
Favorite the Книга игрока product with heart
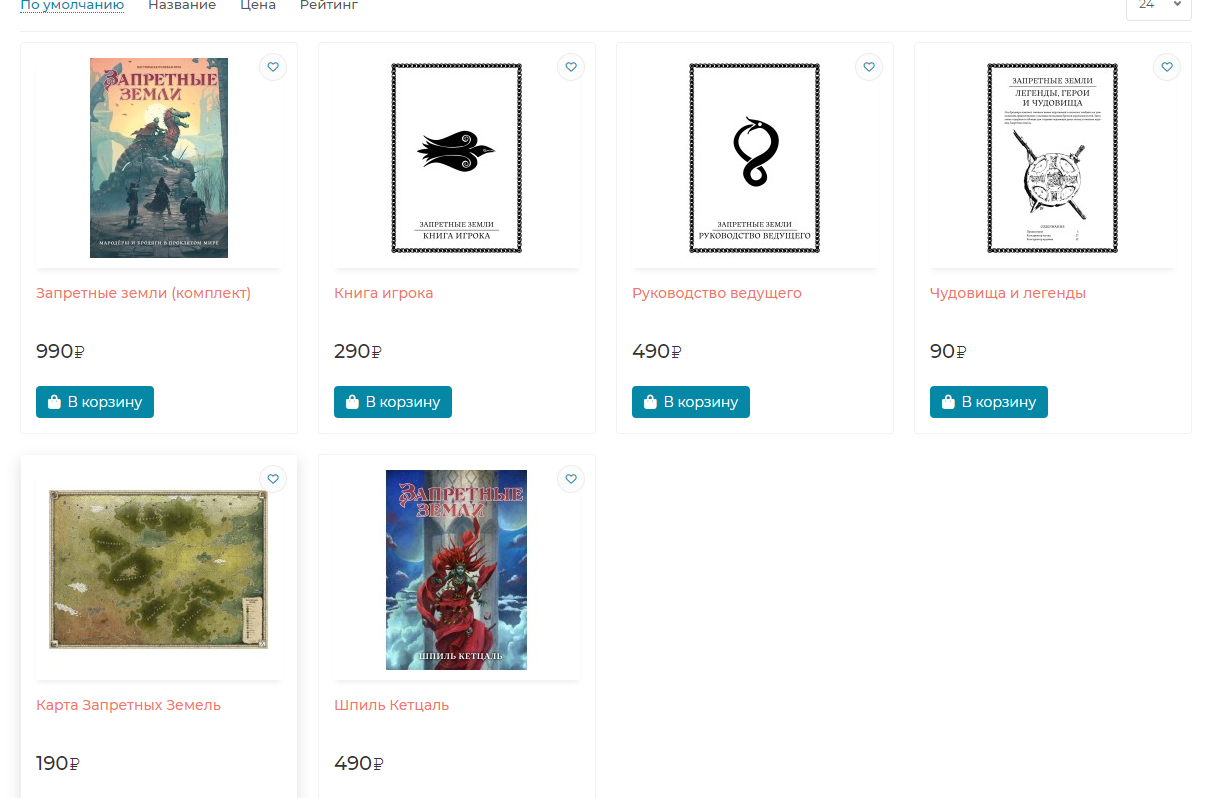(x=571, y=67)
